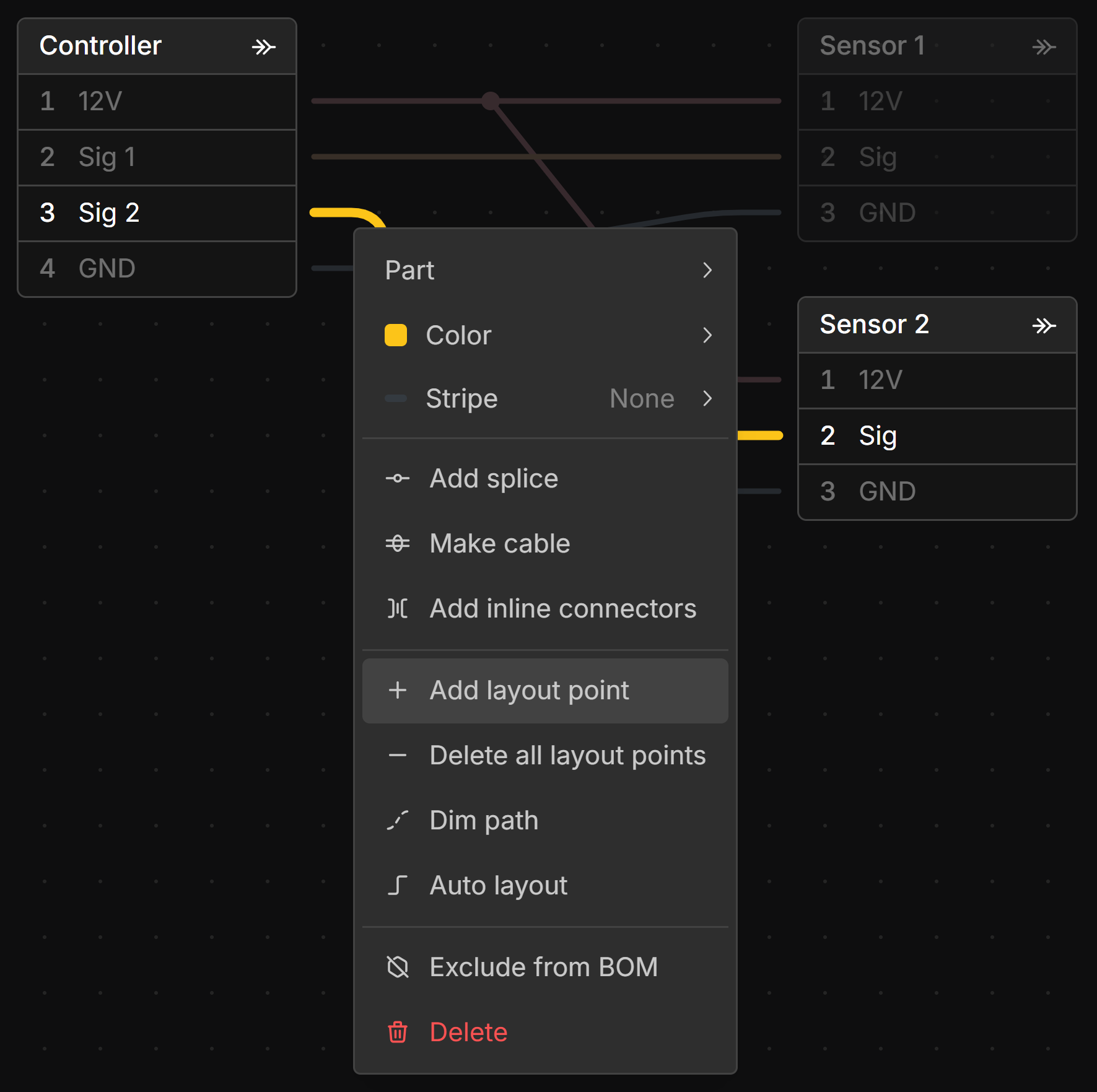Select the Add layout point entry
The image size is (1097, 1092).
pyautogui.click(x=529, y=690)
